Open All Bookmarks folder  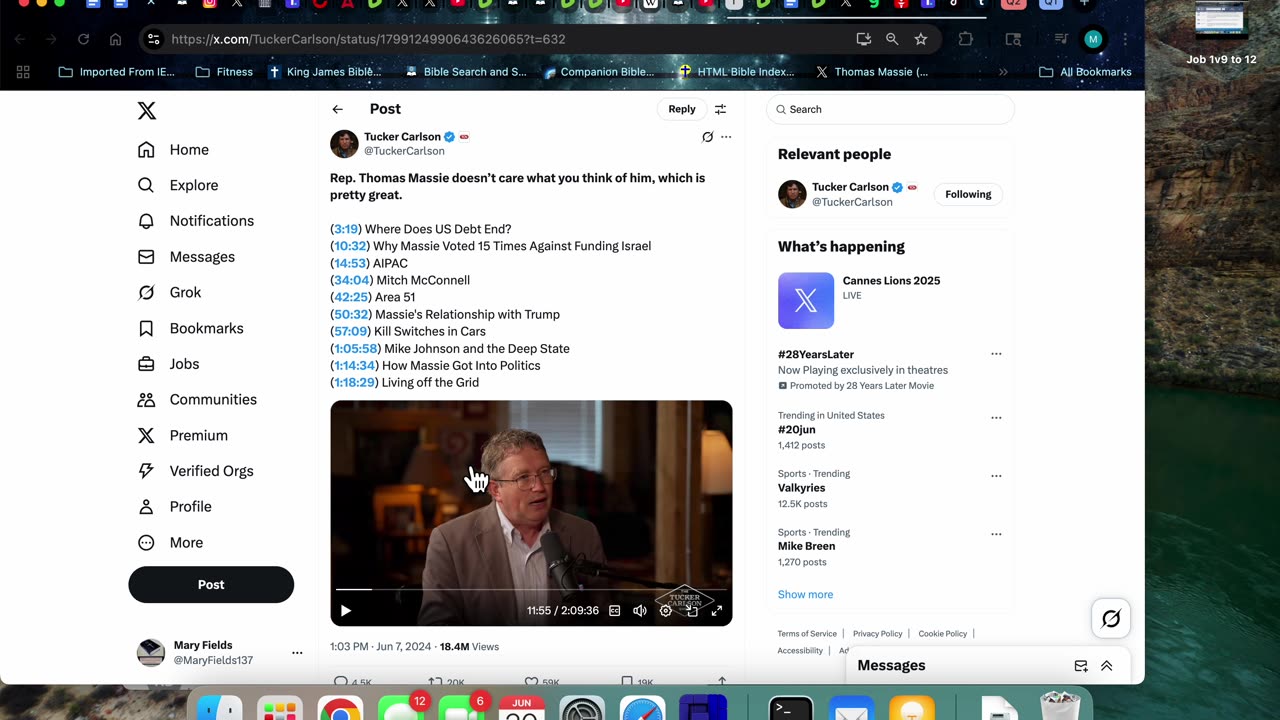click(1085, 72)
